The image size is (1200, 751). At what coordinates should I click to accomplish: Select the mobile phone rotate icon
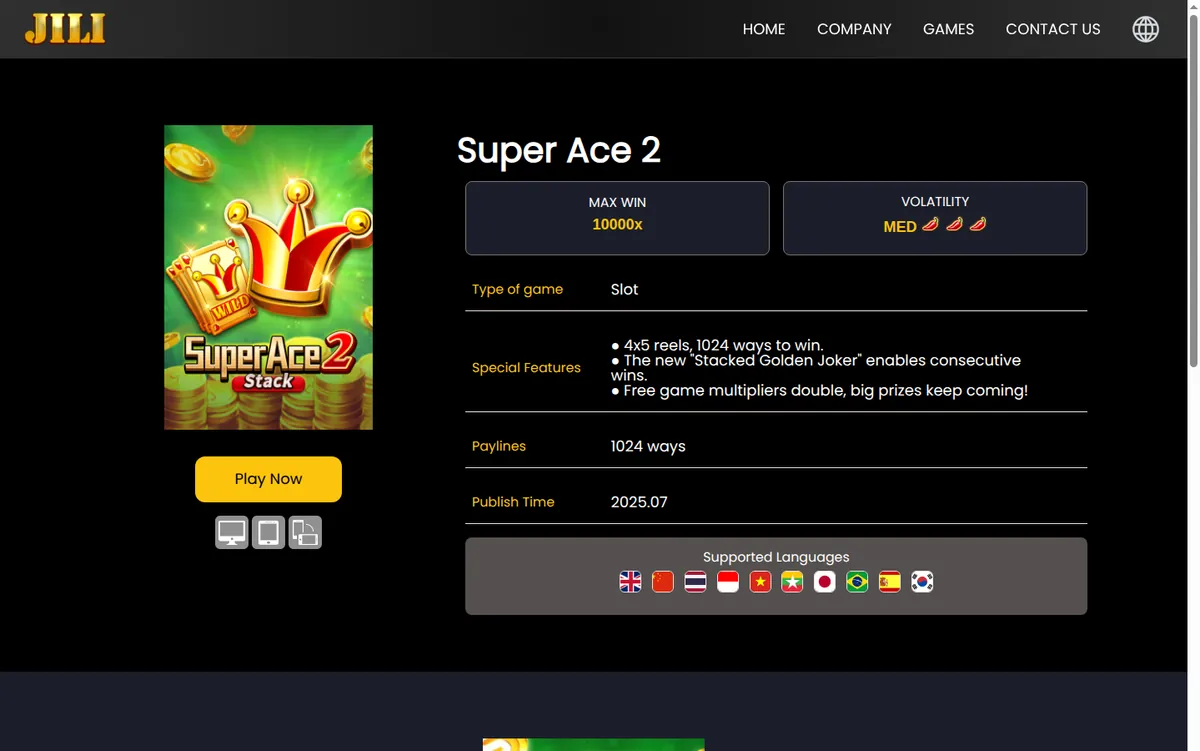click(305, 533)
